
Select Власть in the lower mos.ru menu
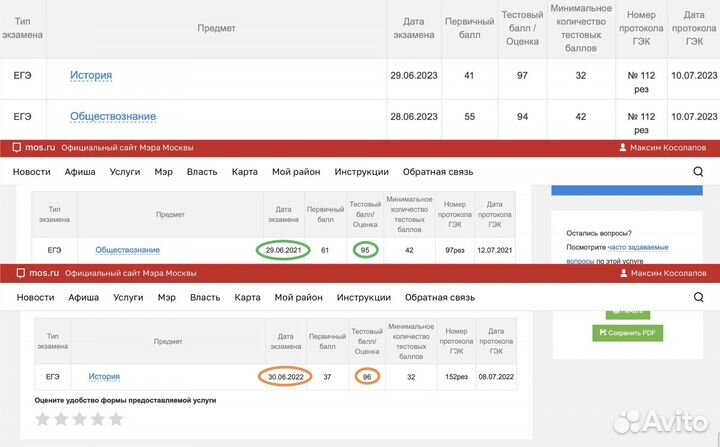coord(205,297)
